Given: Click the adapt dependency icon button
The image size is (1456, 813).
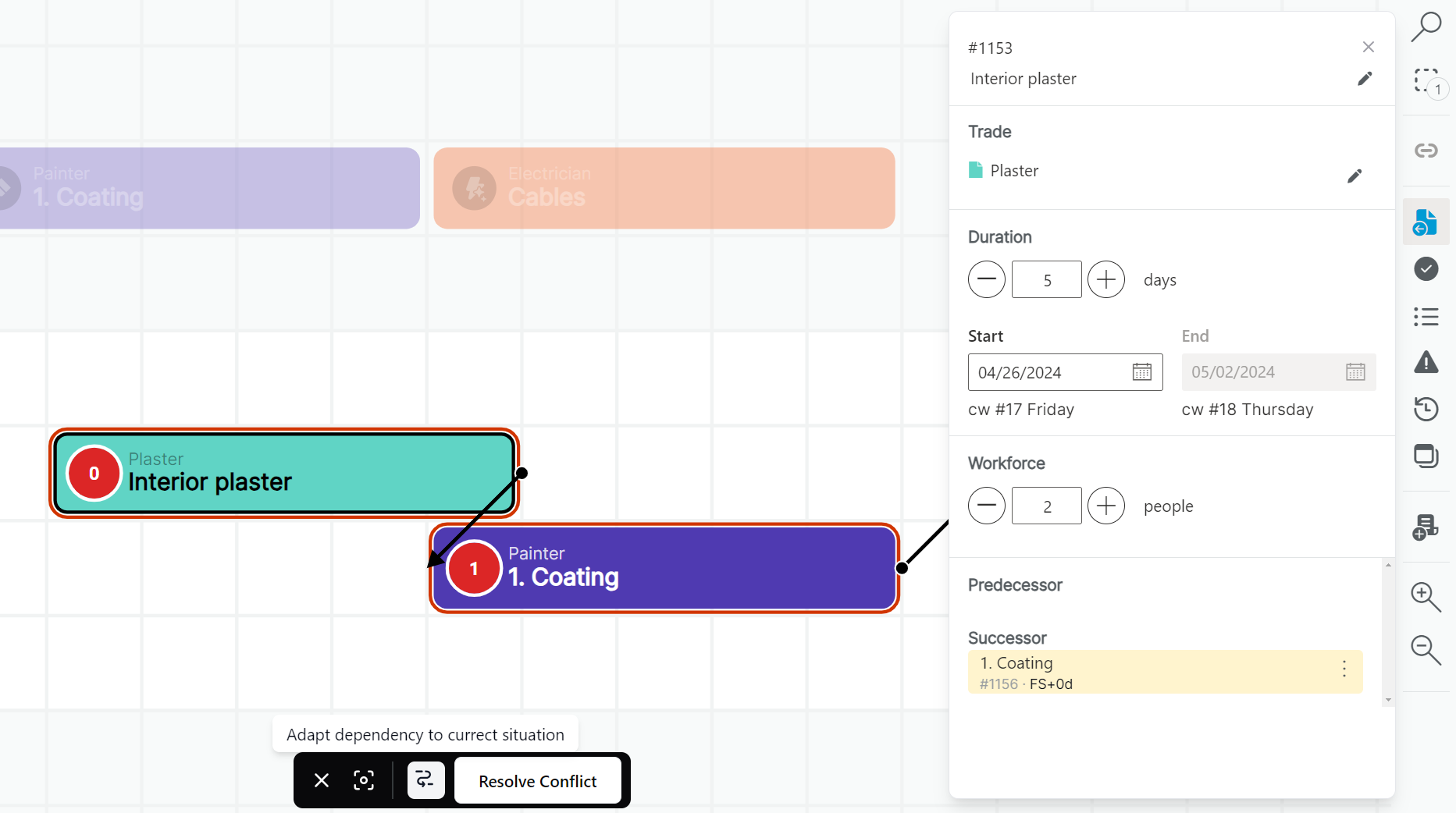Looking at the screenshot, I should click(x=425, y=780).
